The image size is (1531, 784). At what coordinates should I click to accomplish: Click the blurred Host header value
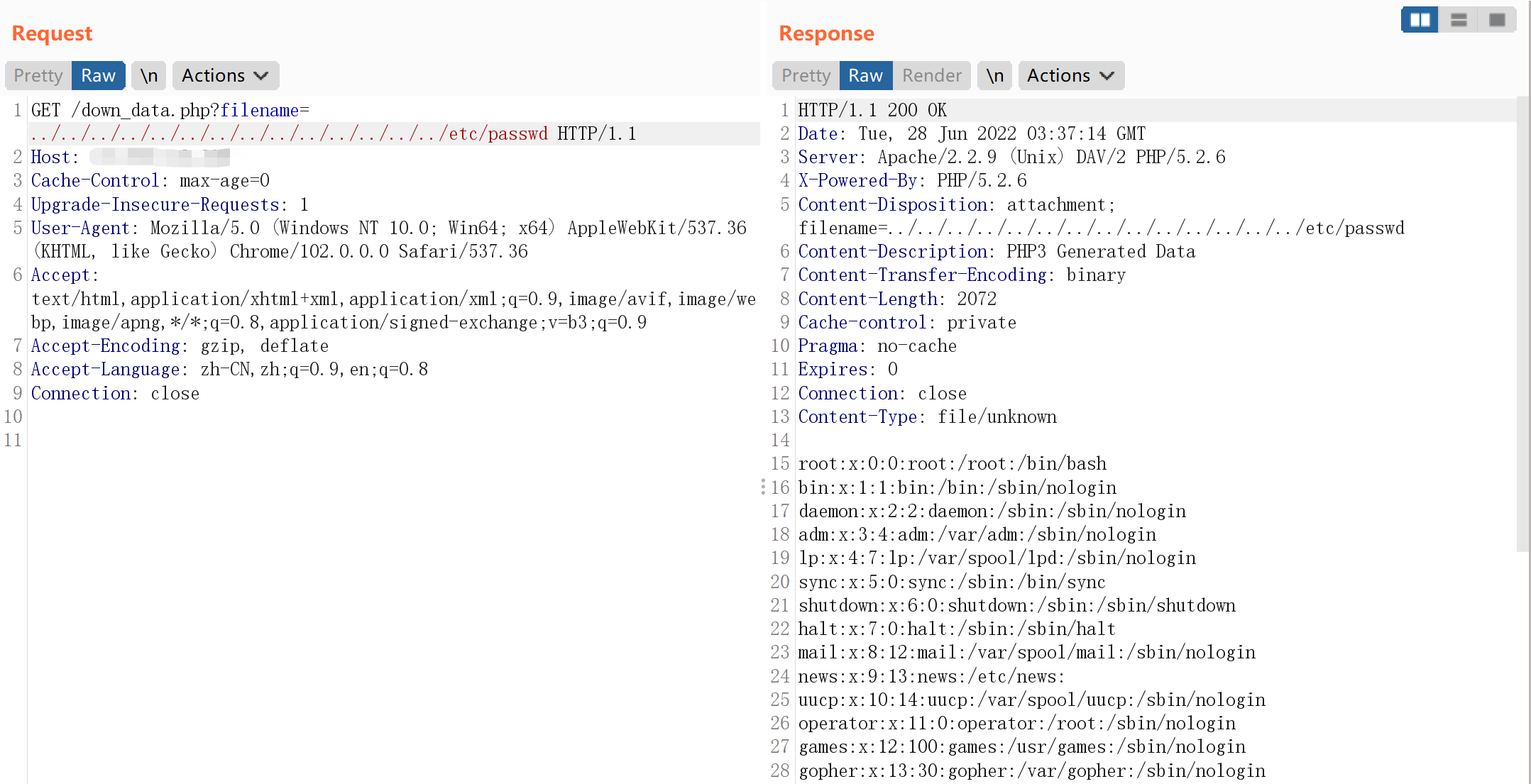click(160, 157)
